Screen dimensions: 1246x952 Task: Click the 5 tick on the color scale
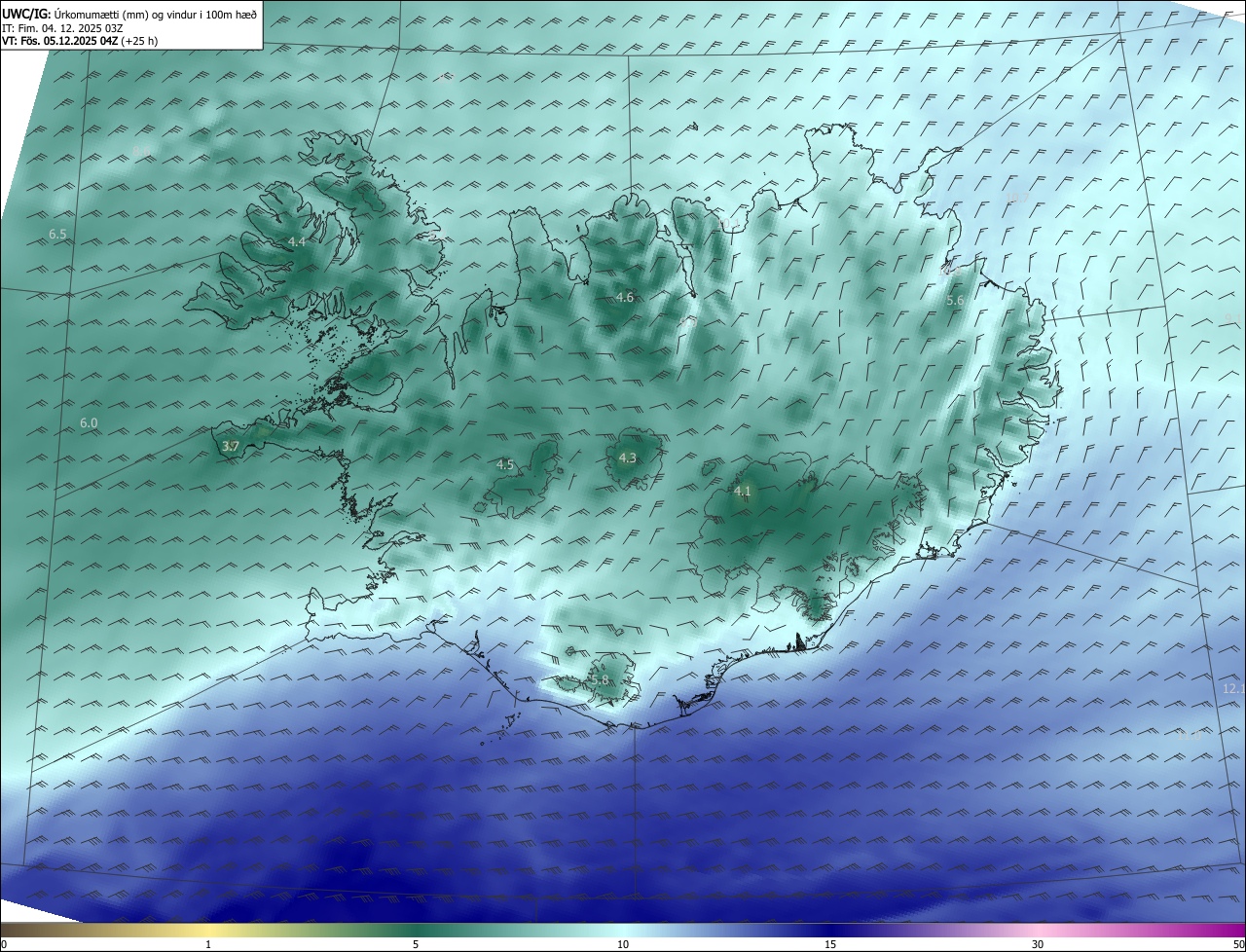click(x=416, y=944)
